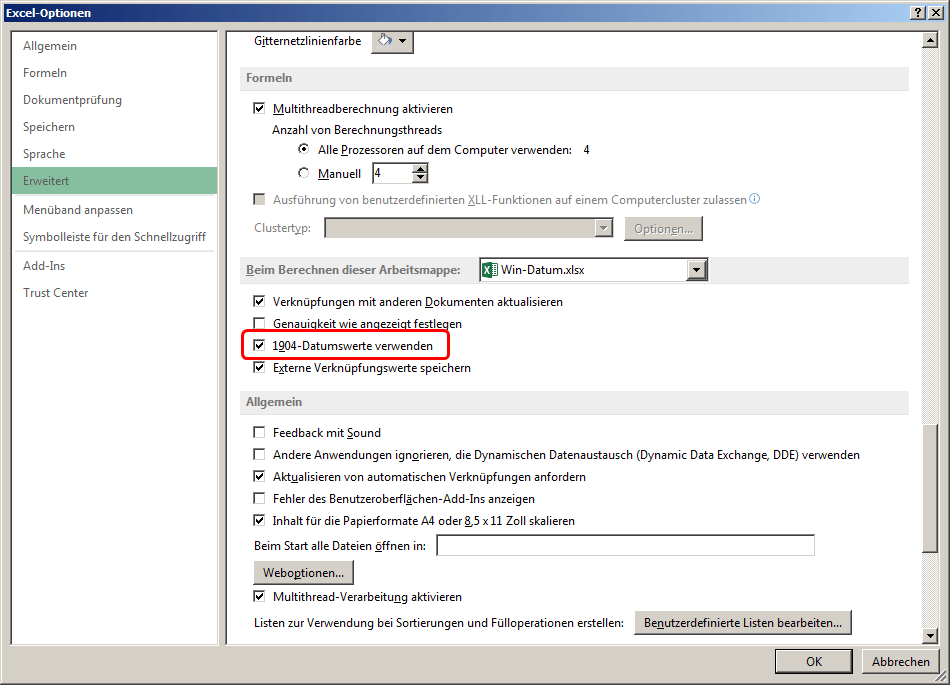Toggle Multithreadberechnung aktivieren checkbox

tap(259, 108)
